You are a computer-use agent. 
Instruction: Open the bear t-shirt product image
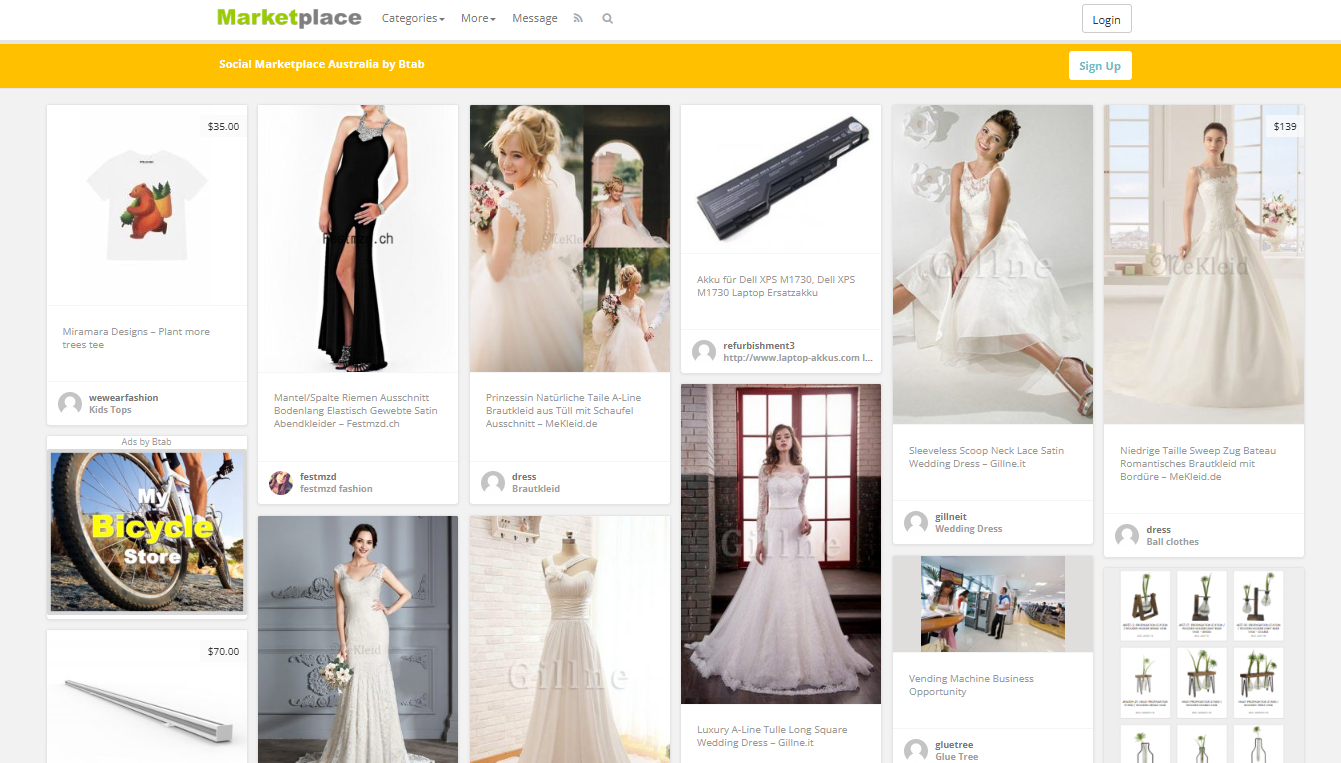(147, 205)
